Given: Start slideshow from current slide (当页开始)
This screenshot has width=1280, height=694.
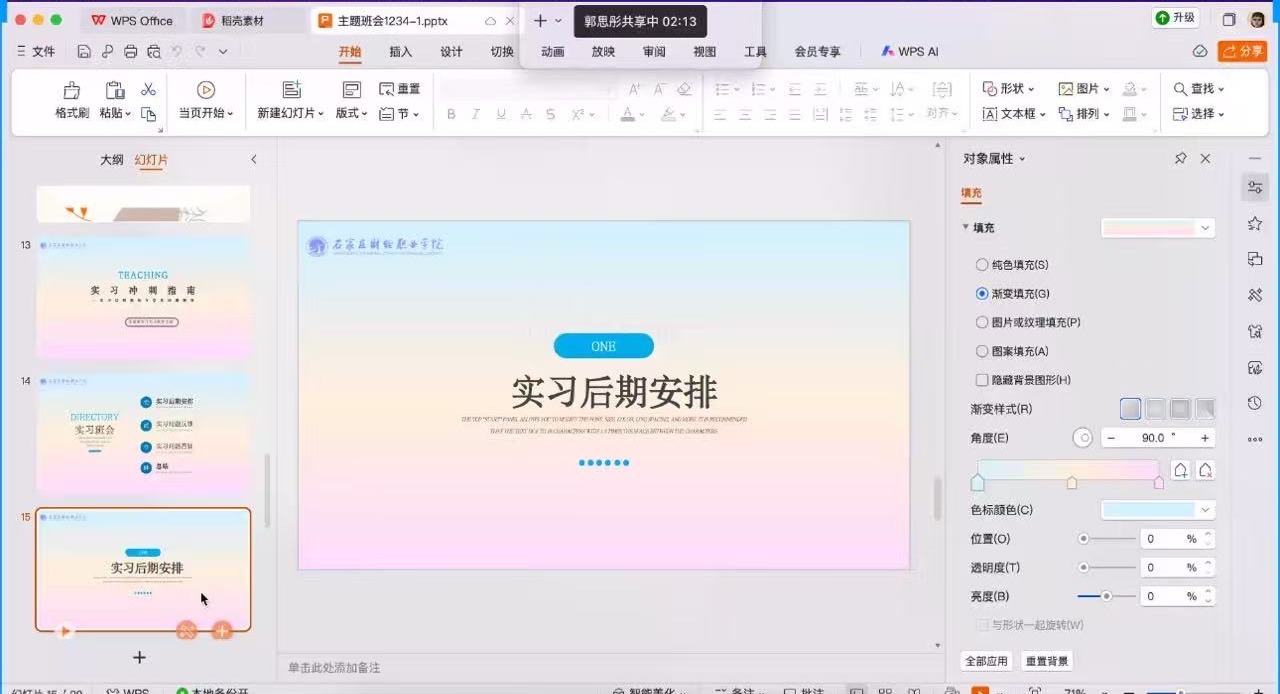Looking at the screenshot, I should [x=205, y=91].
